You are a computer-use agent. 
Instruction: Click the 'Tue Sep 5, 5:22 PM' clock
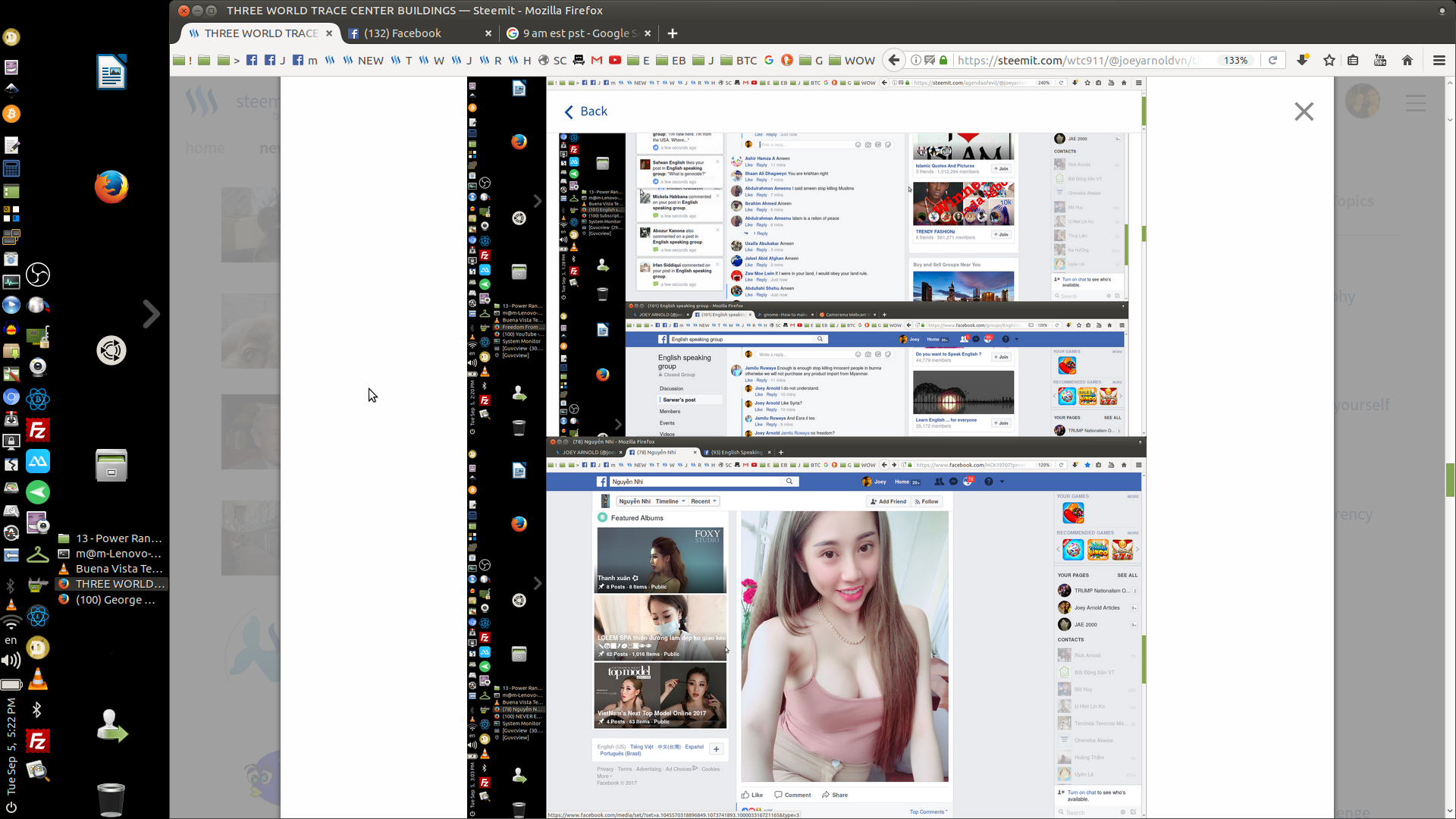pyautogui.click(x=11, y=747)
